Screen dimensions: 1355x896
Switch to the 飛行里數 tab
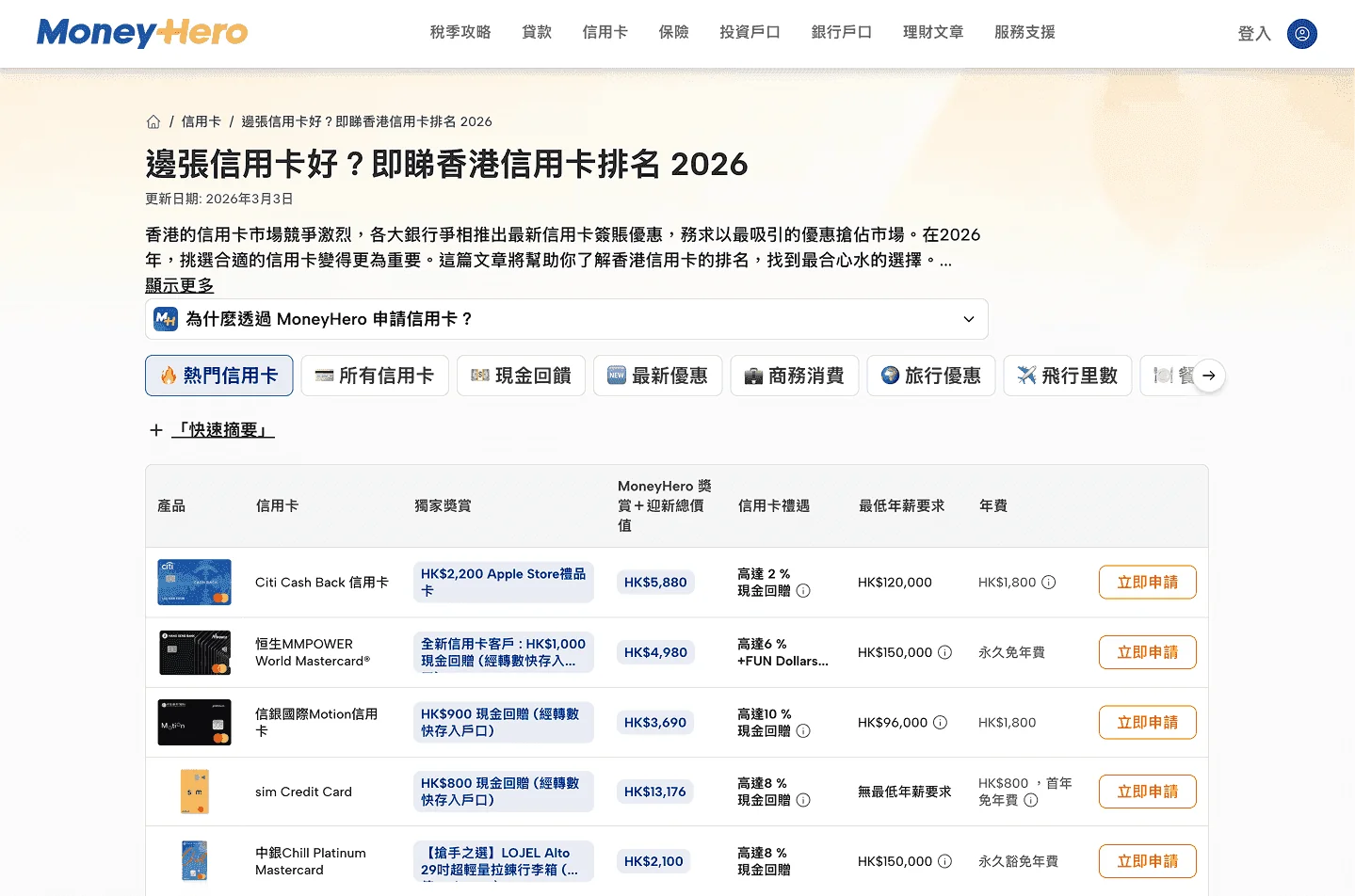click(1067, 376)
